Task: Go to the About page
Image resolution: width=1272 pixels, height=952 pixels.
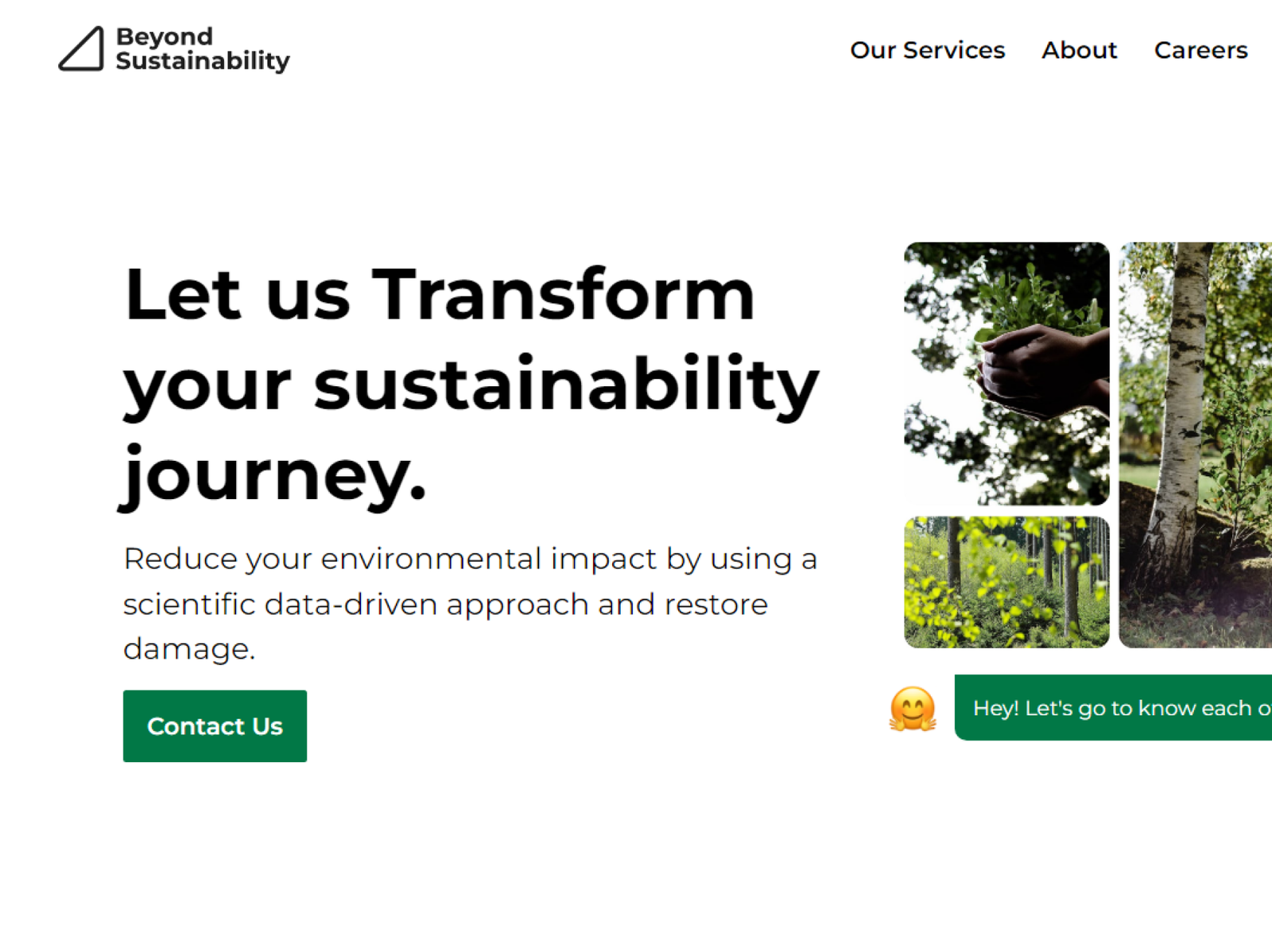Action: pos(1079,50)
